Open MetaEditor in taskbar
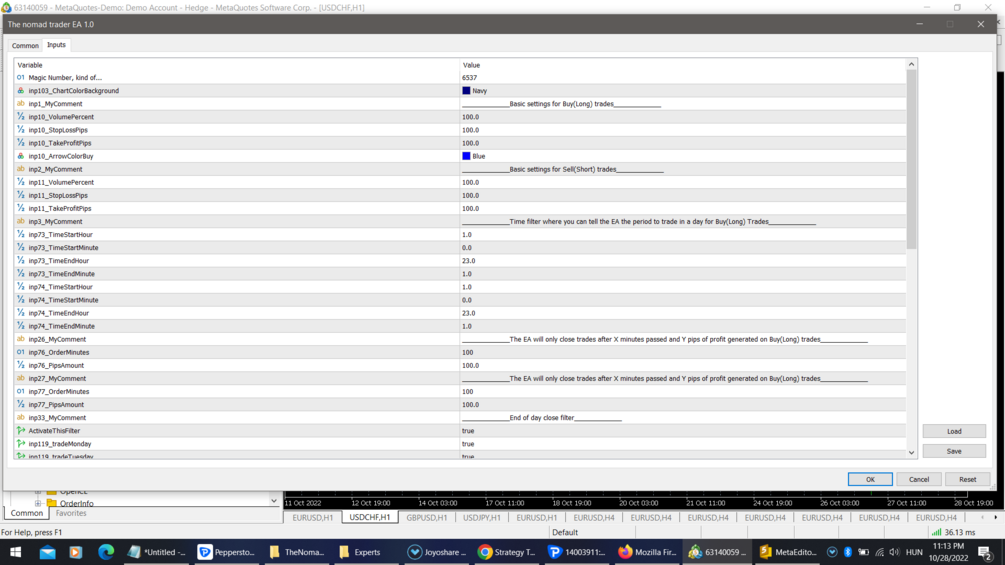This screenshot has width=1005, height=565. coord(788,552)
